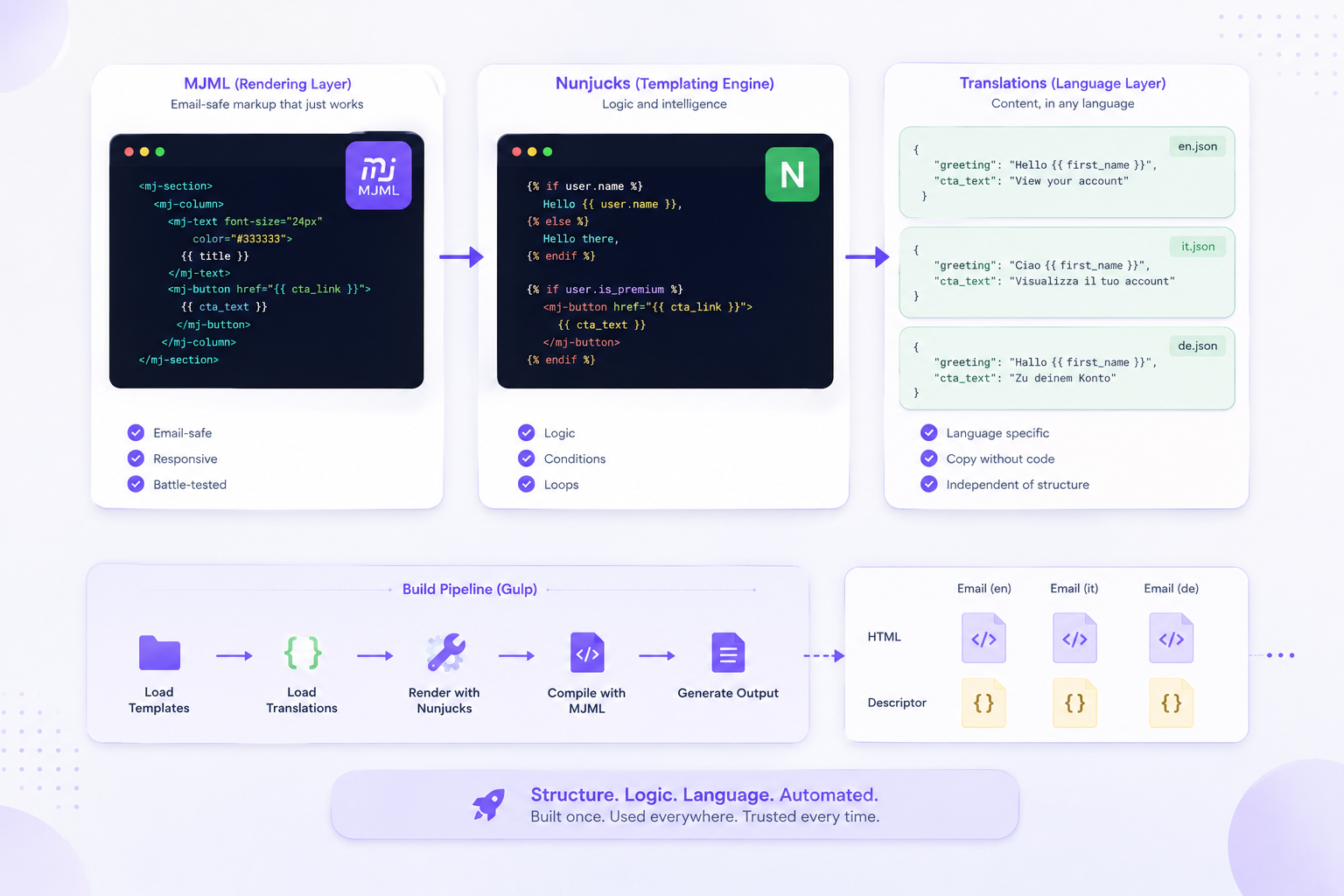The width and height of the screenshot is (1344, 896).
Task: Click the closing </mj-section> code line
Action: click(178, 360)
